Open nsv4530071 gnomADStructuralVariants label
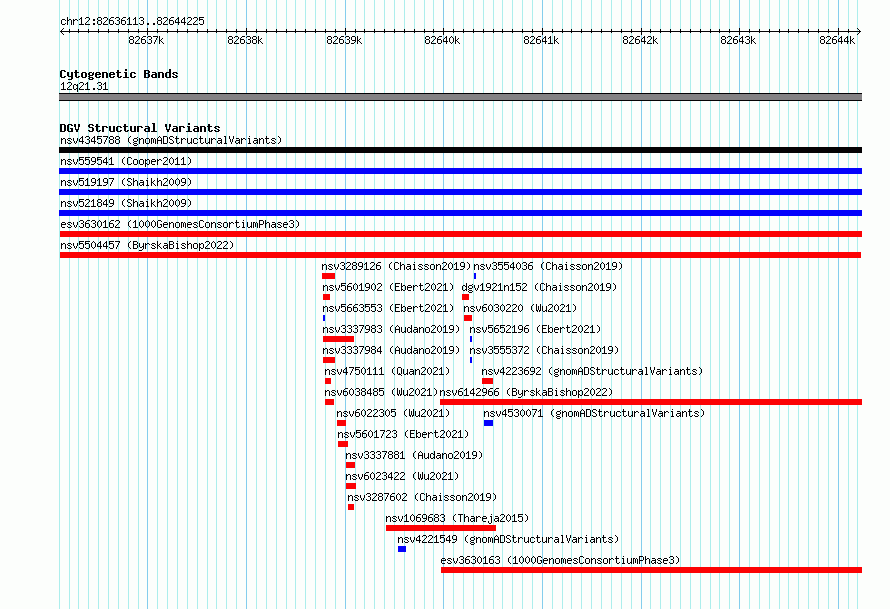Viewport: 890px width, 609px height. tap(594, 413)
